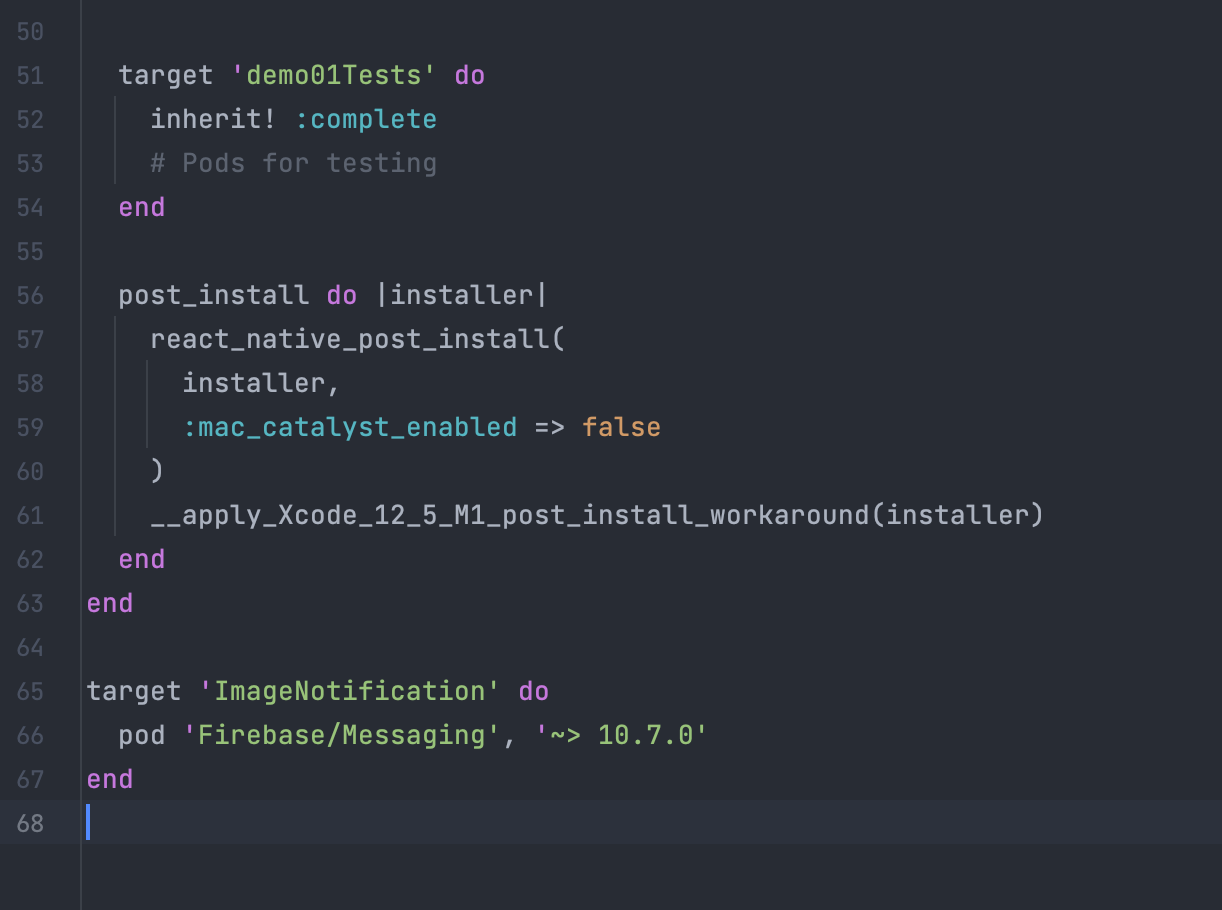The height and width of the screenshot is (910, 1222).
Task: Click the pod keyword on line 66
Action: pos(142,736)
